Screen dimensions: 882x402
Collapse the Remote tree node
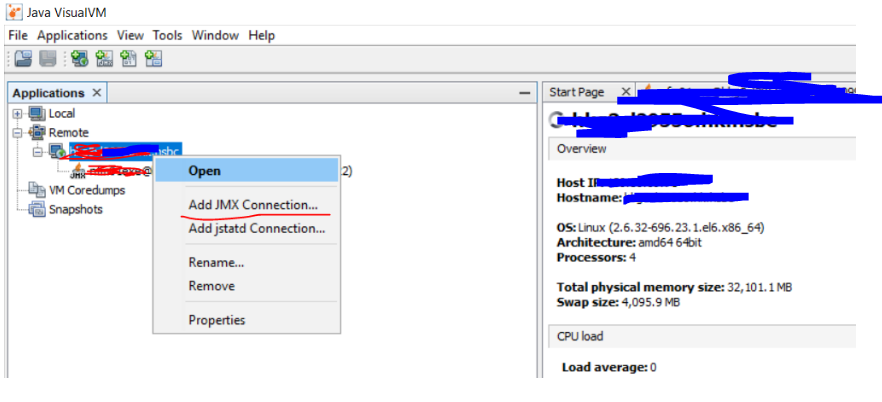[17, 133]
